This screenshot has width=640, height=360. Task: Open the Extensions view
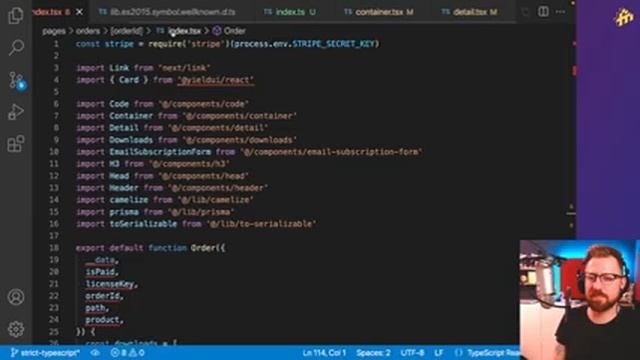point(16,144)
